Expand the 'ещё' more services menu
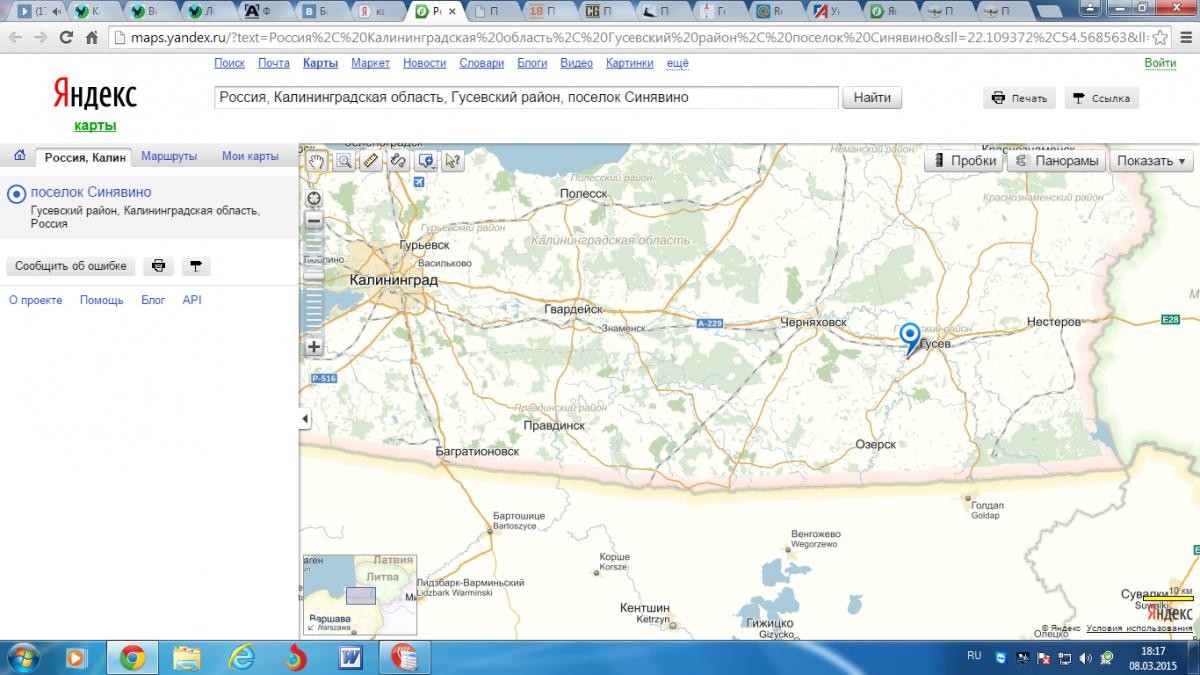Image resolution: width=1200 pixels, height=675 pixels. pos(677,63)
